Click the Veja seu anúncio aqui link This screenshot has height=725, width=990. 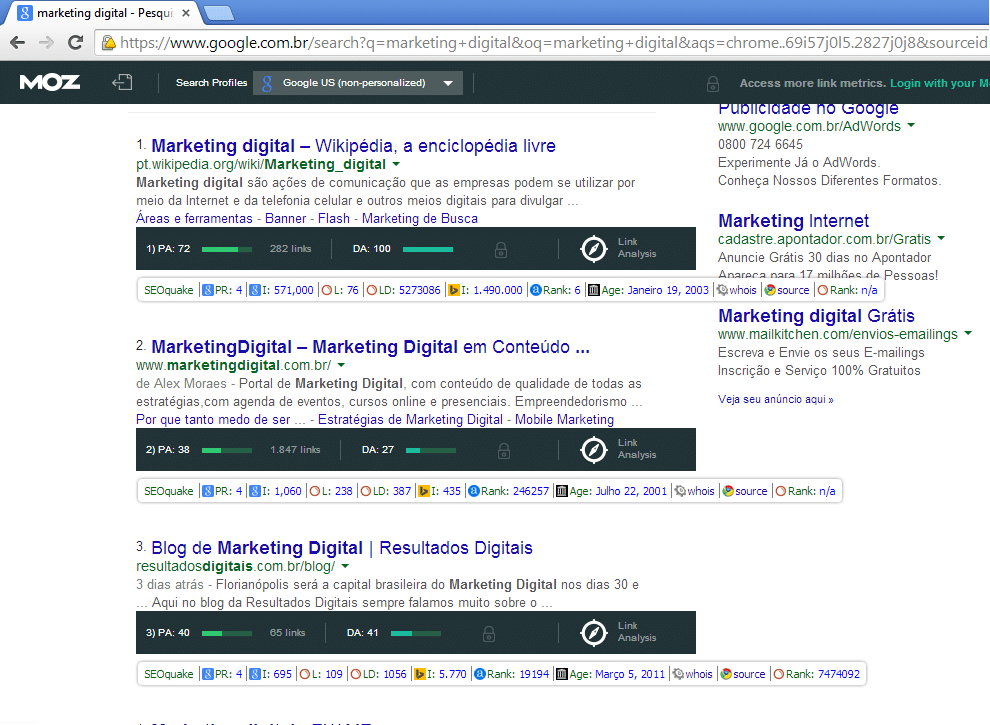[775, 399]
